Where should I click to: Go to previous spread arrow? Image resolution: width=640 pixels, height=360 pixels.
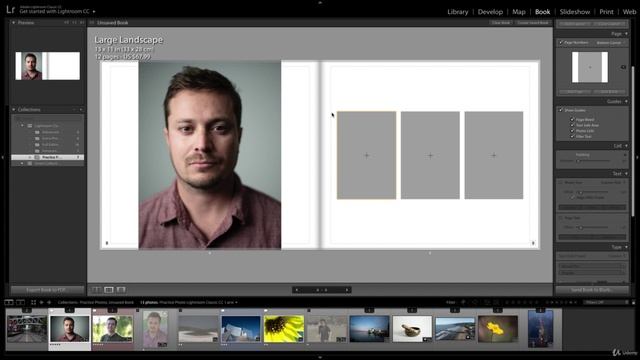tap(297, 290)
